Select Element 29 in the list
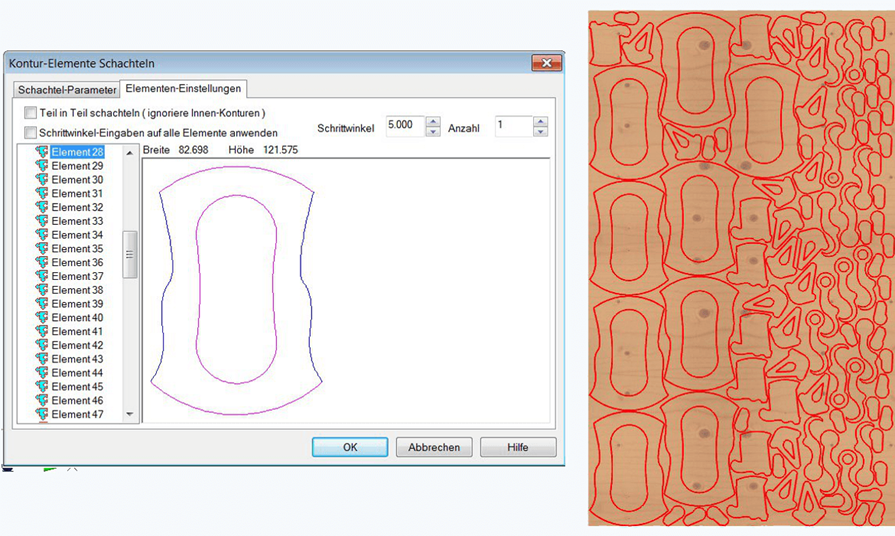Image resolution: width=895 pixels, height=536 pixels. [x=77, y=166]
